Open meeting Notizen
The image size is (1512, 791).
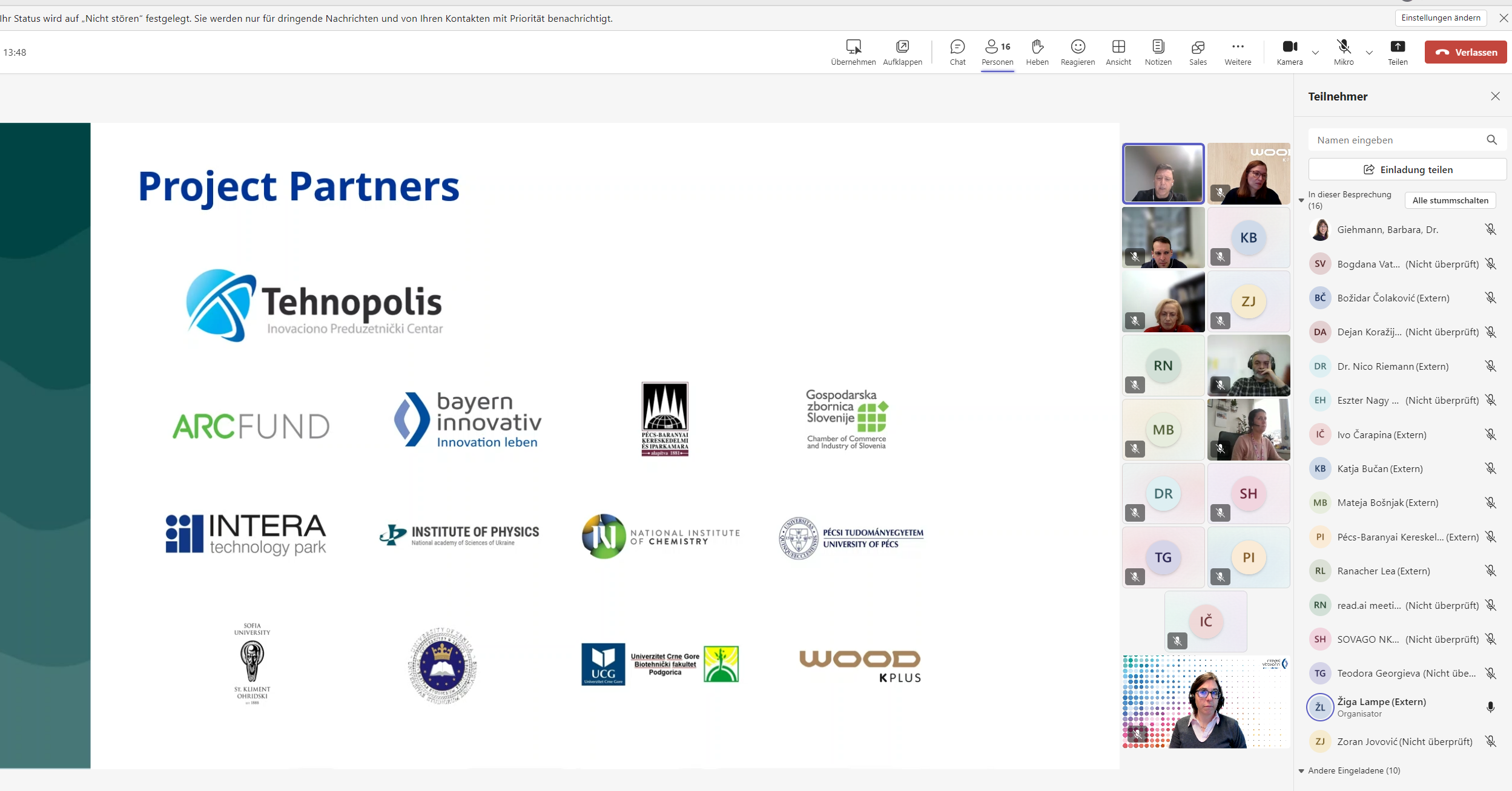[x=1158, y=52]
